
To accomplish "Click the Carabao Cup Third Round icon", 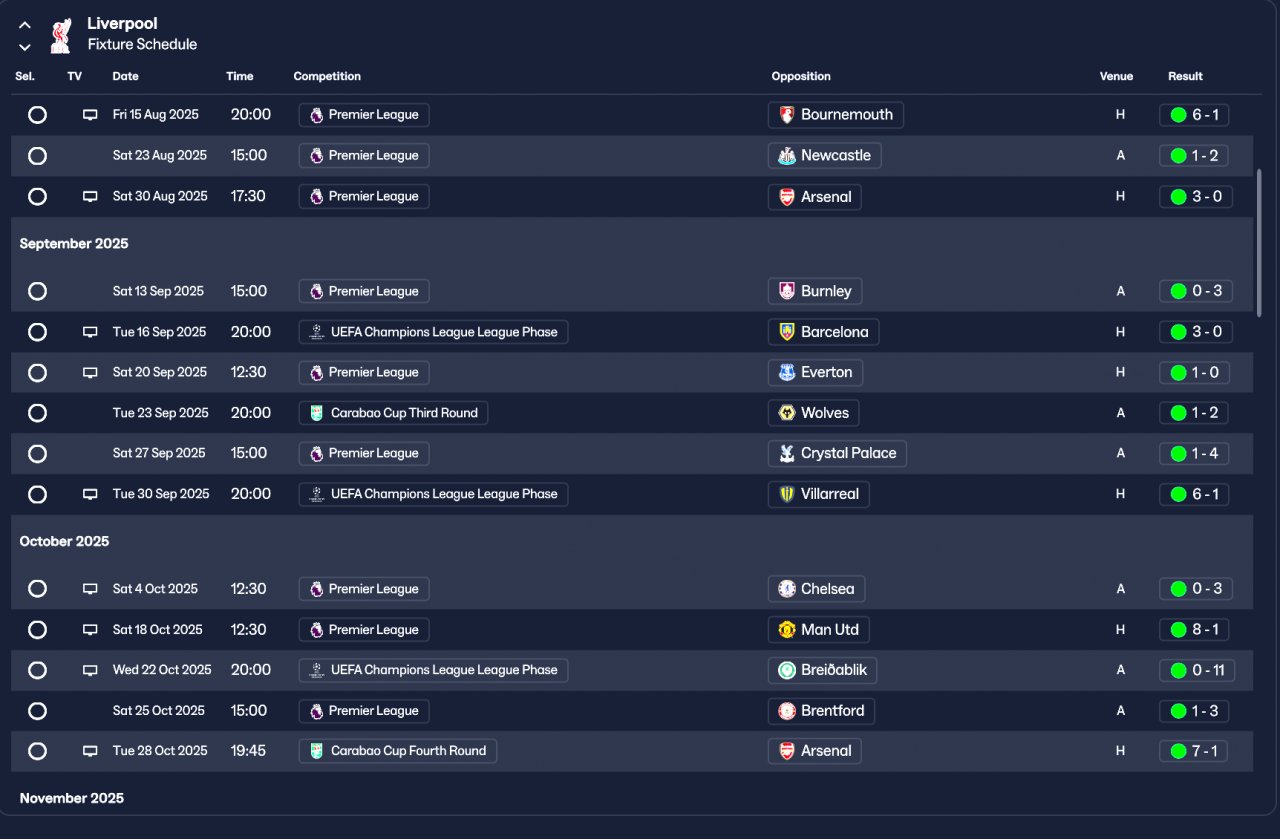I will (317, 413).
